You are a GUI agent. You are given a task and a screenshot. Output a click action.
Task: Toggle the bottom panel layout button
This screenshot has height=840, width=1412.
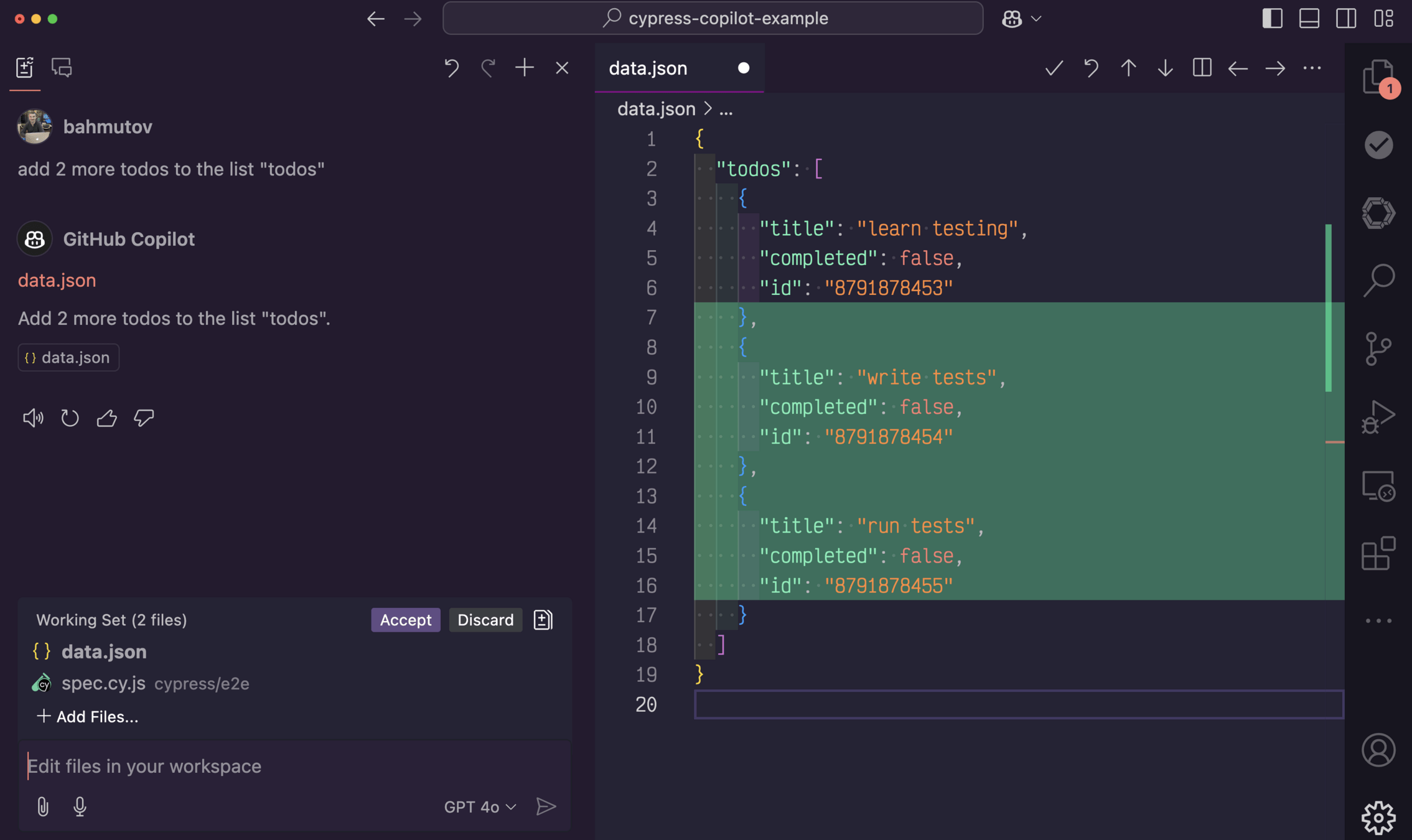(x=1309, y=18)
